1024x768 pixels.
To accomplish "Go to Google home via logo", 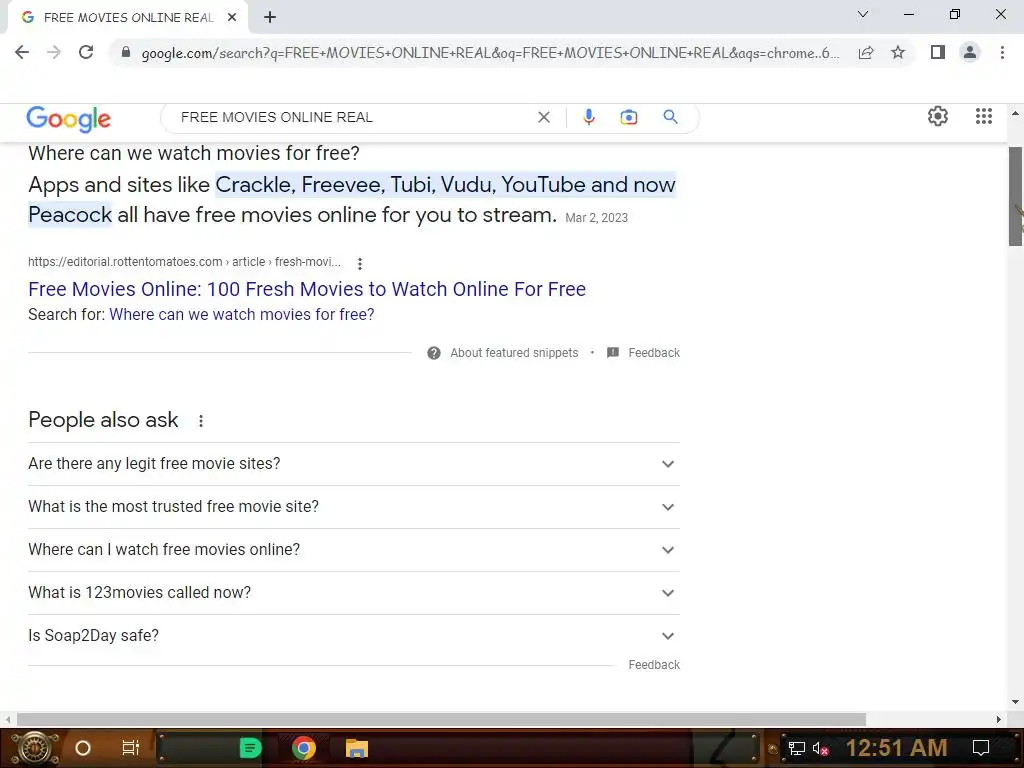I will click(x=69, y=119).
